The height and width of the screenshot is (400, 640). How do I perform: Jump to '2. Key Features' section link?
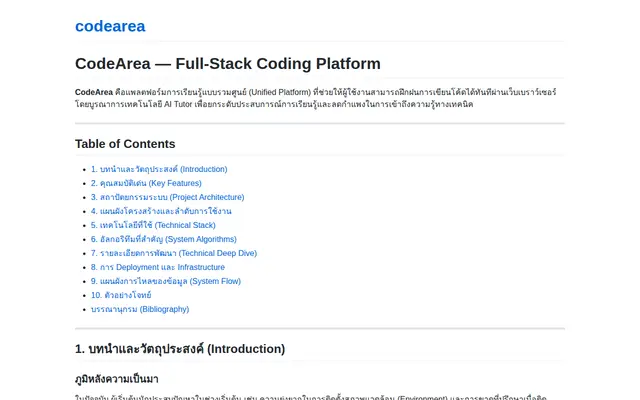click(x=146, y=183)
